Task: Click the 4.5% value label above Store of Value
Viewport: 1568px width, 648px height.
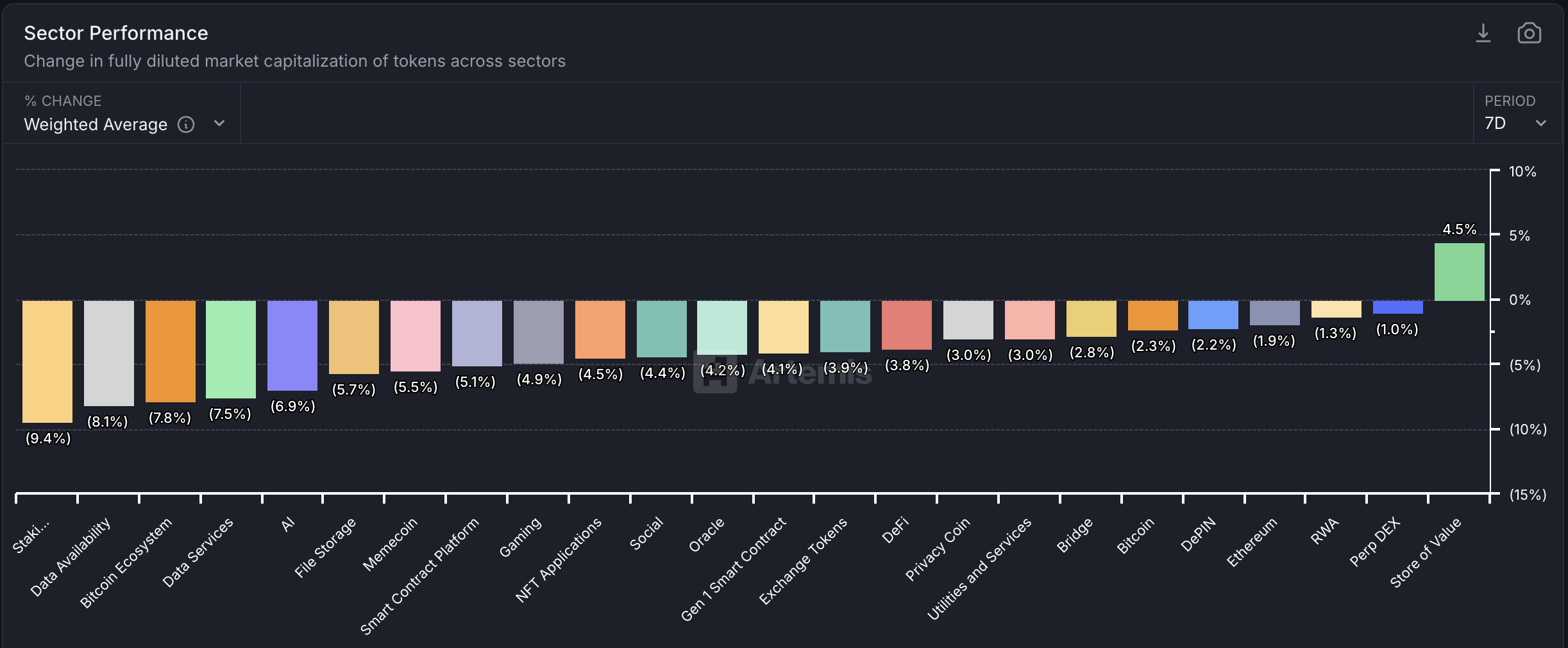Action: coord(1458,228)
